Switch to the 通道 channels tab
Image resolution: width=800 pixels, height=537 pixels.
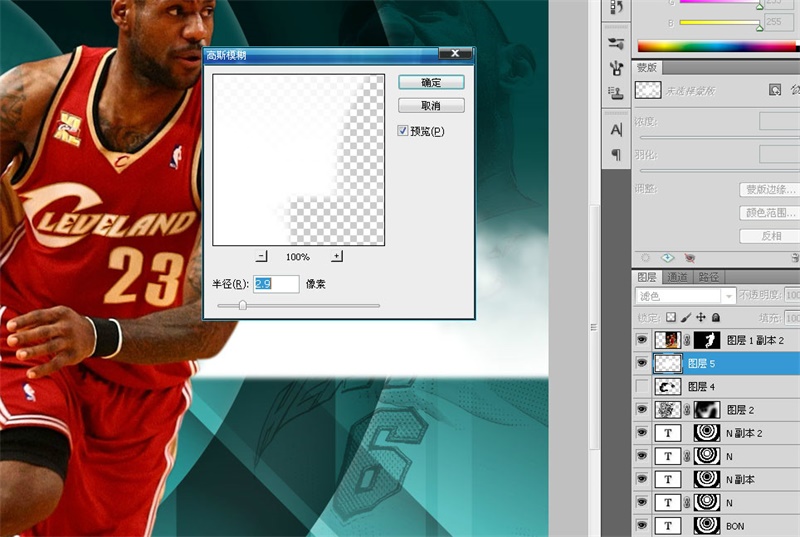678,277
